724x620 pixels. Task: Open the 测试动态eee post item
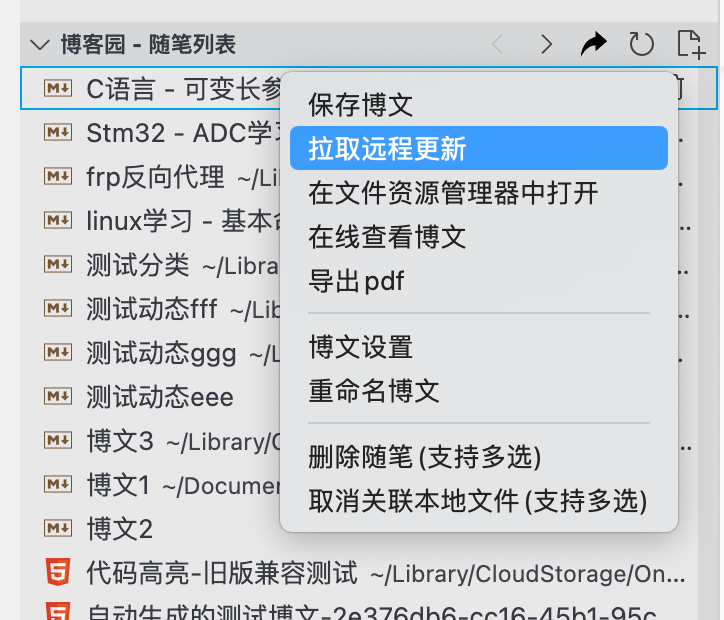[159, 397]
